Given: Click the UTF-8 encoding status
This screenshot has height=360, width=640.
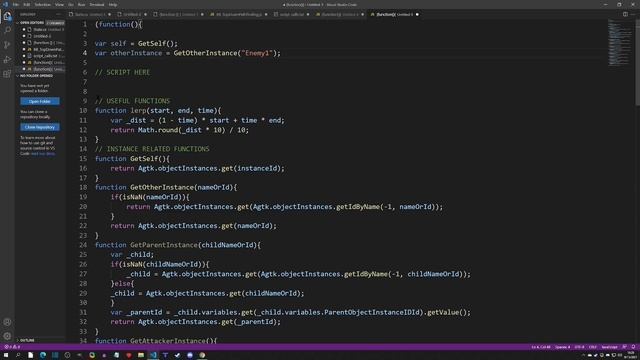Looking at the screenshot, I should pyautogui.click(x=579, y=347).
